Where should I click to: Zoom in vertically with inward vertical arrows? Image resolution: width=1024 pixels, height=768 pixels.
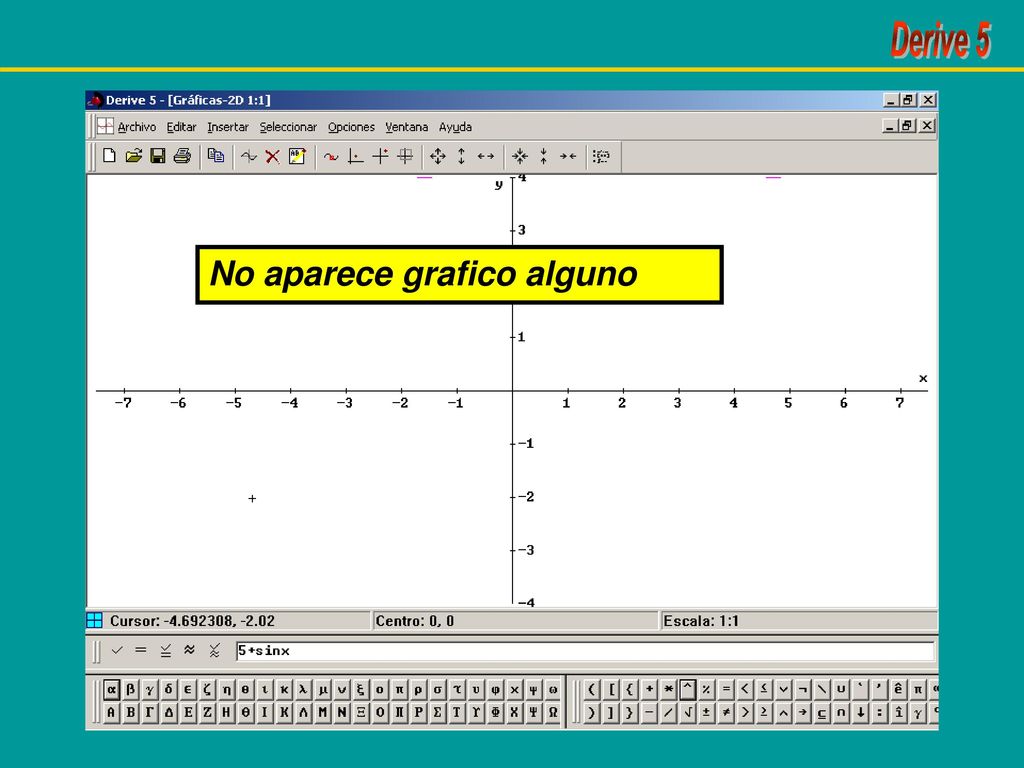pyautogui.click(x=543, y=156)
